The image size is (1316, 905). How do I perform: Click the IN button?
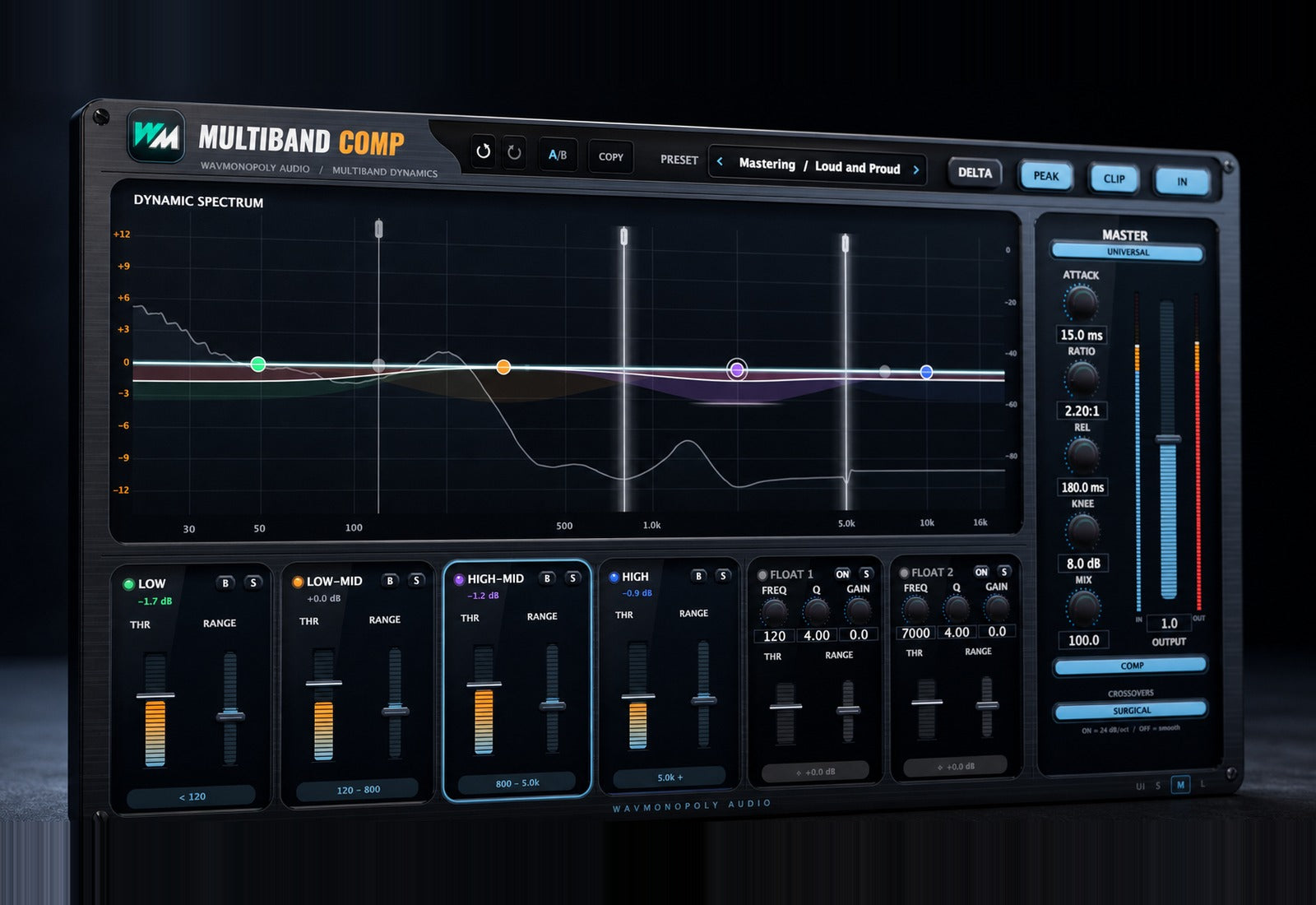(x=1182, y=182)
